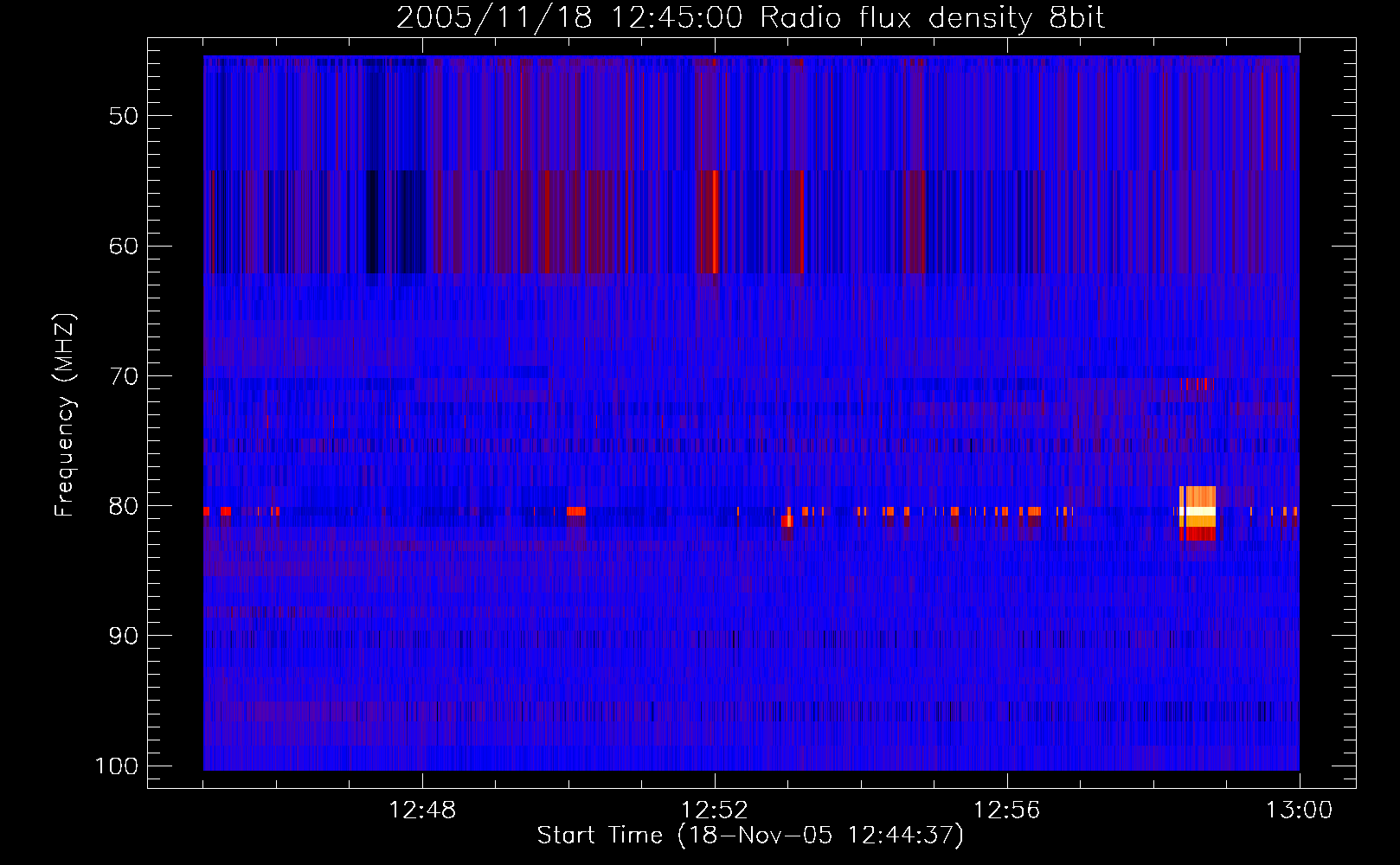1400x865 pixels.
Task: Click the bright white burst near 80 MHz
Action: click(x=1198, y=512)
